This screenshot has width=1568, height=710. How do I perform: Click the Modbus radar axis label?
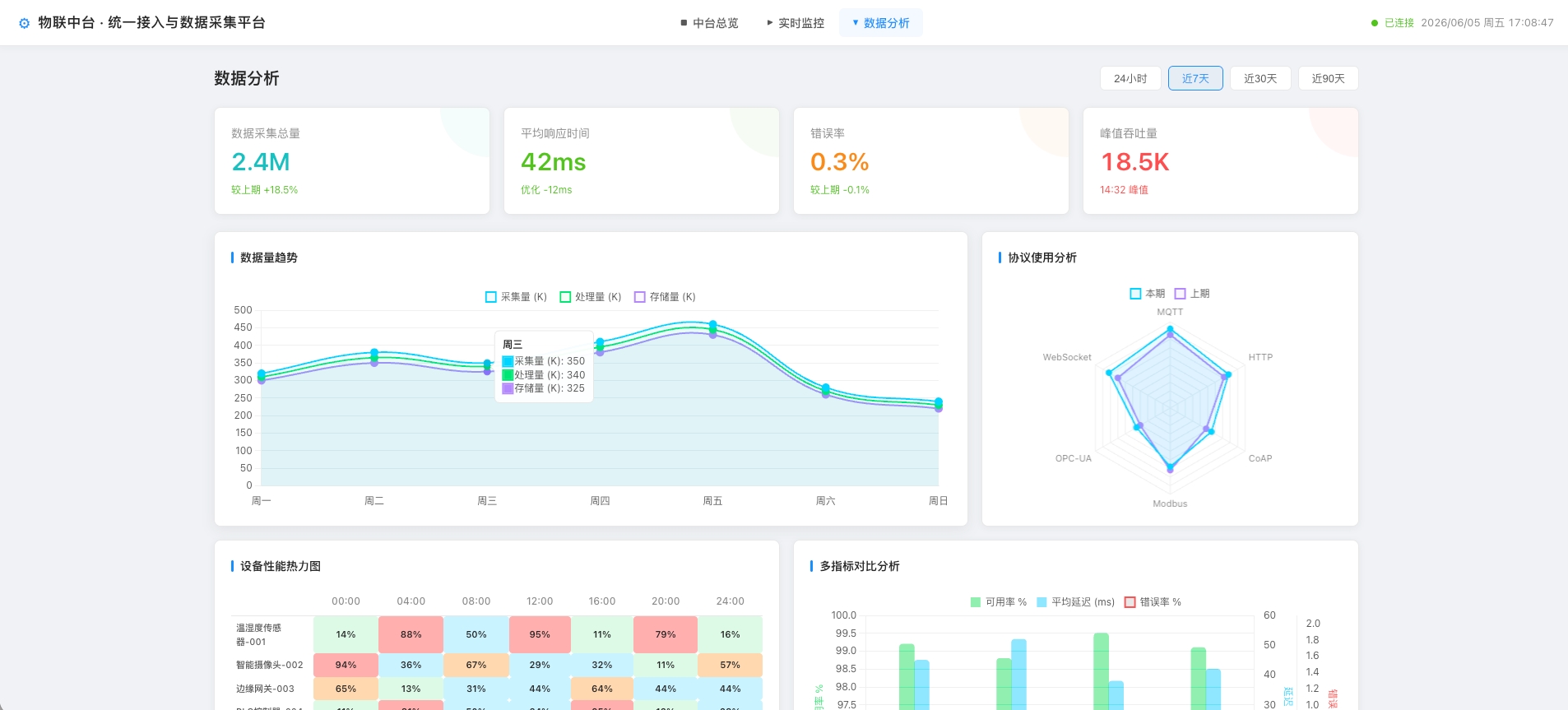(x=1170, y=504)
